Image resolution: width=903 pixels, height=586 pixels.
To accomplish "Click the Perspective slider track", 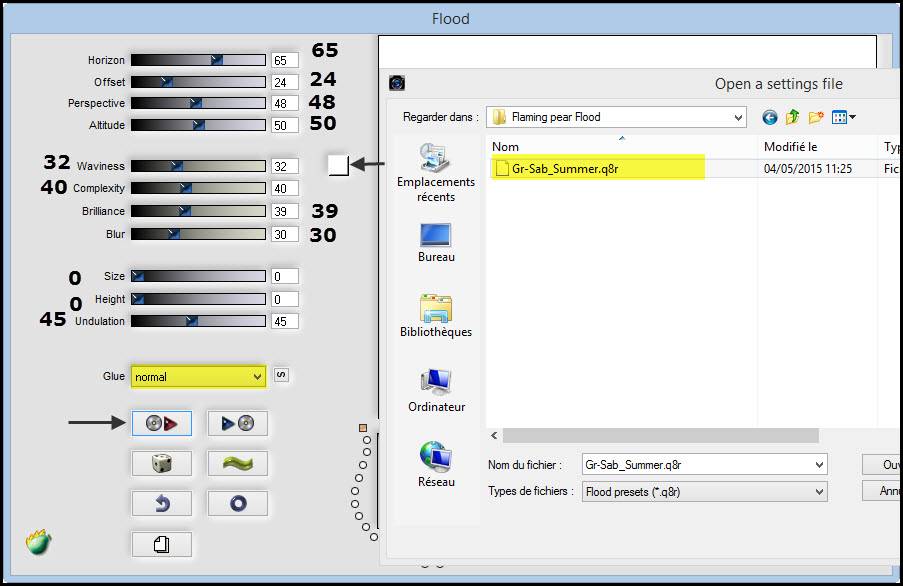I will tap(198, 103).
